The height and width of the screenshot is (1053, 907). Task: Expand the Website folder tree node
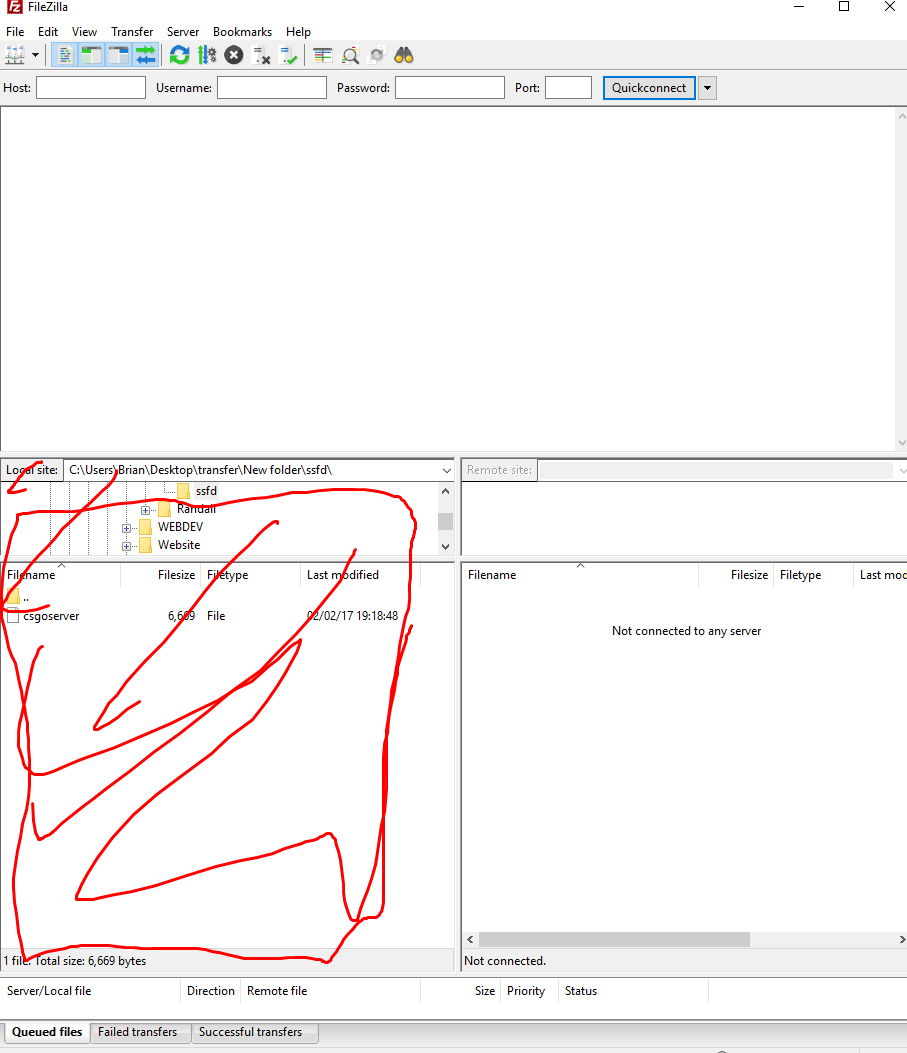127,546
